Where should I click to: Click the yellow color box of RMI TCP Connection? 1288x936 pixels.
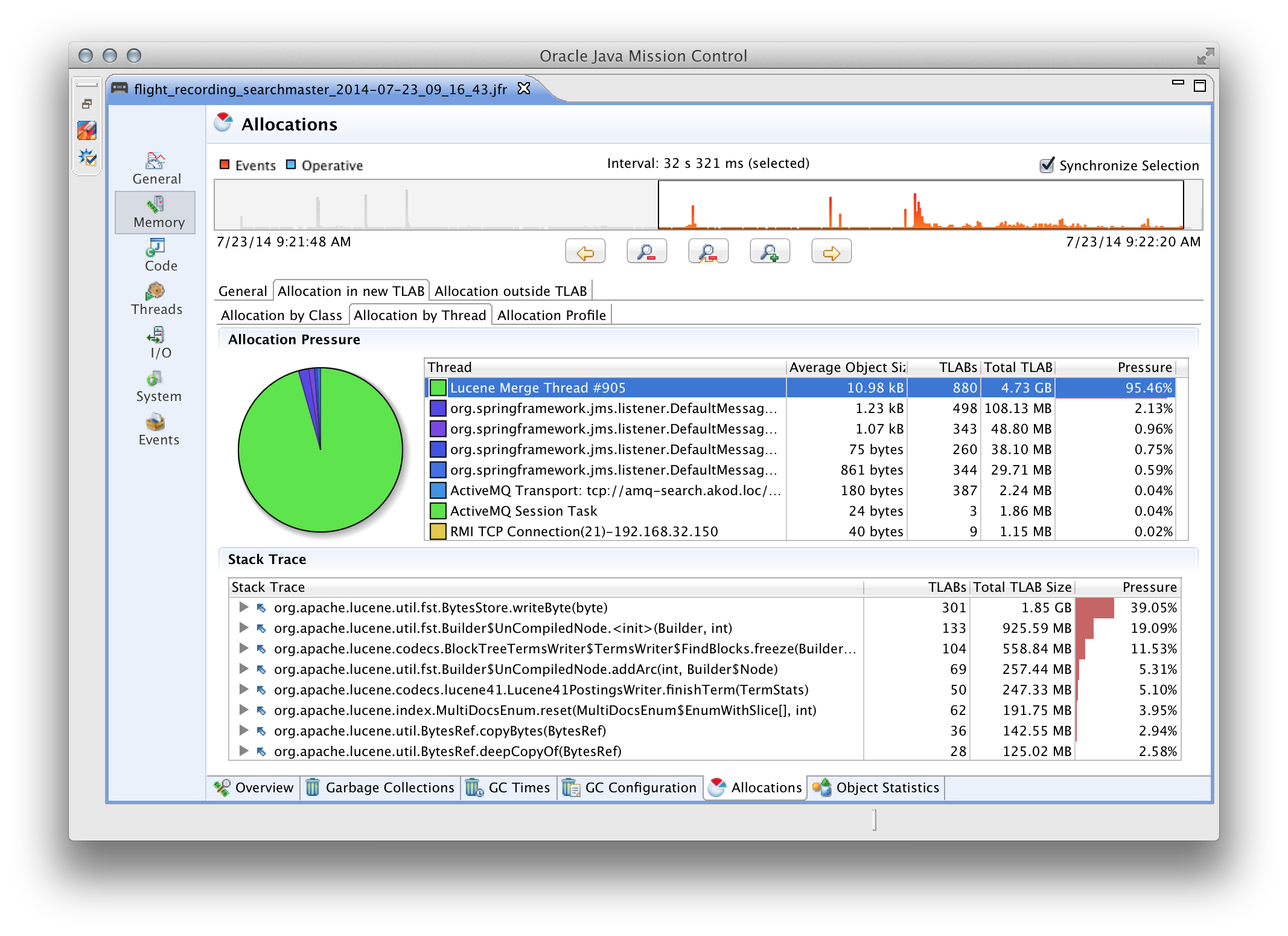(438, 531)
